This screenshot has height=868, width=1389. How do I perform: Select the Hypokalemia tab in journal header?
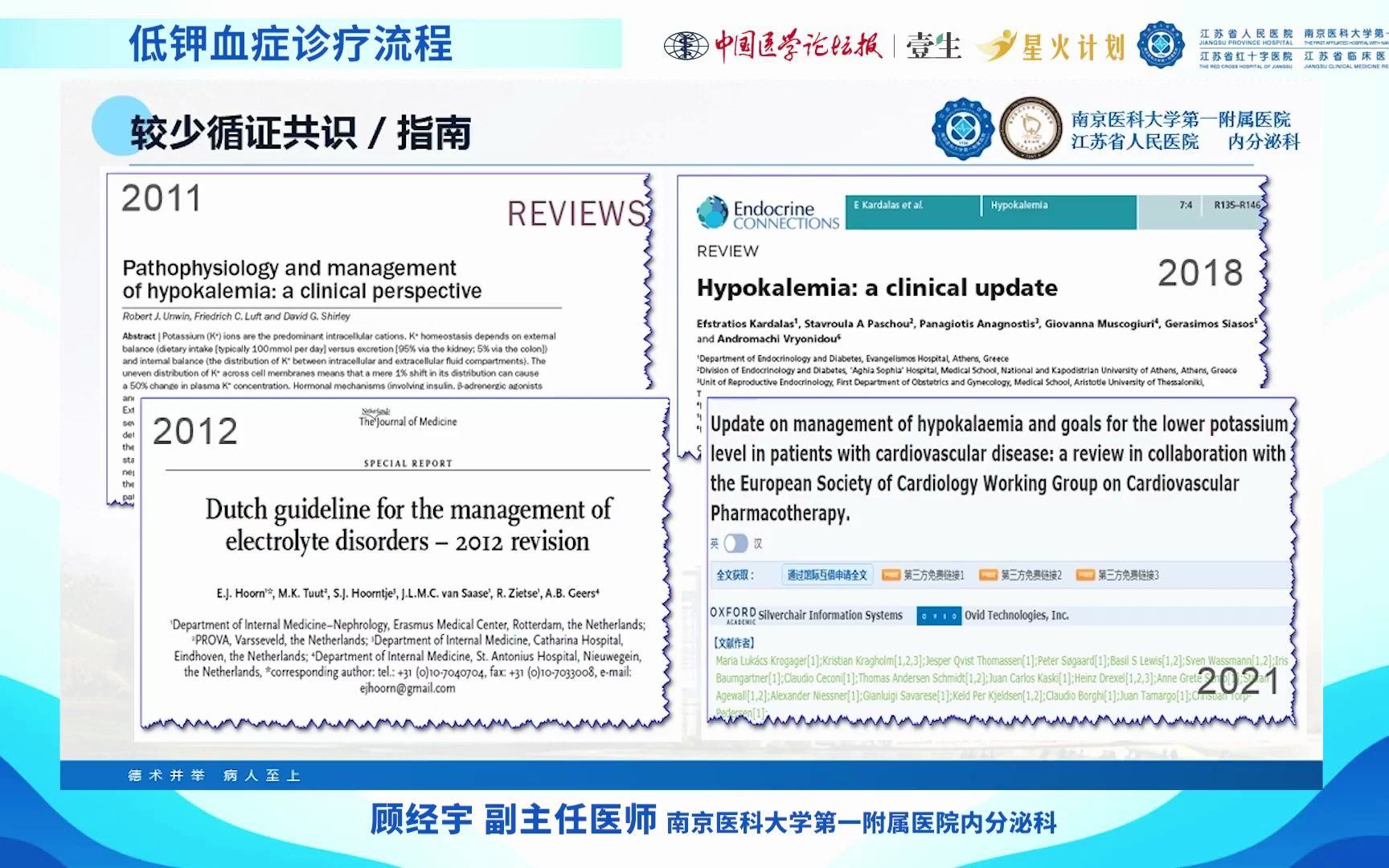pyautogui.click(x=1018, y=205)
